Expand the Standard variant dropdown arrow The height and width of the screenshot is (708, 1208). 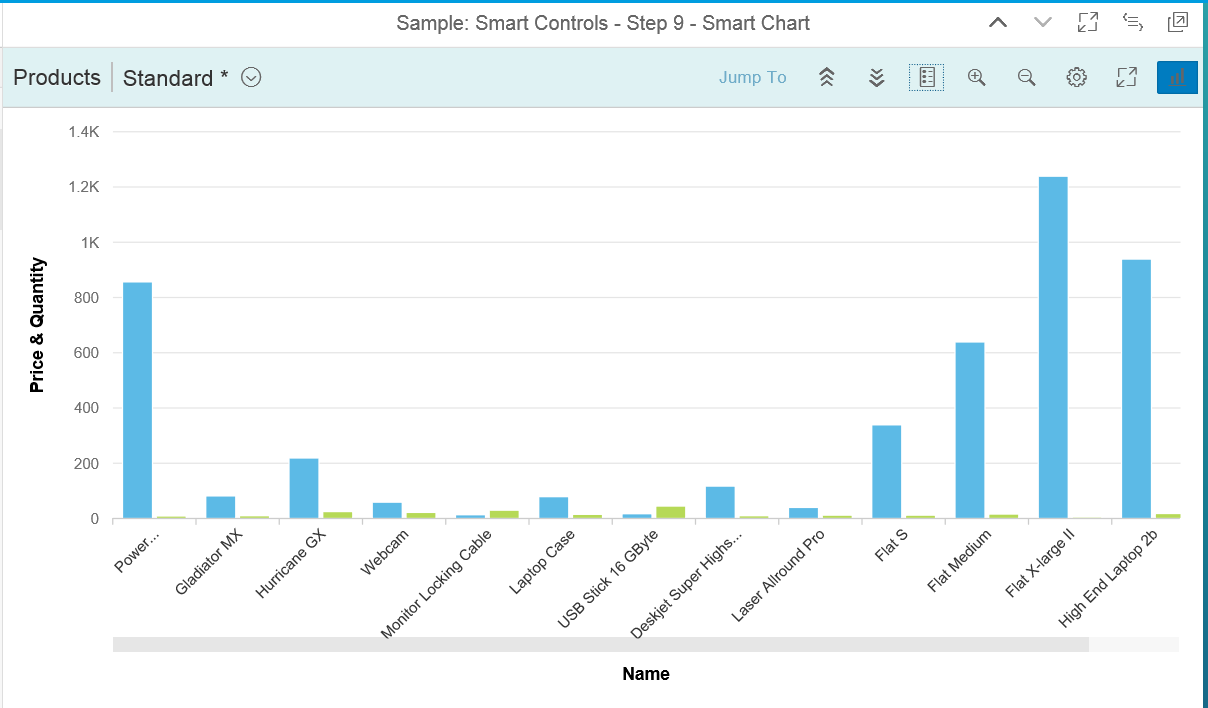click(x=252, y=78)
